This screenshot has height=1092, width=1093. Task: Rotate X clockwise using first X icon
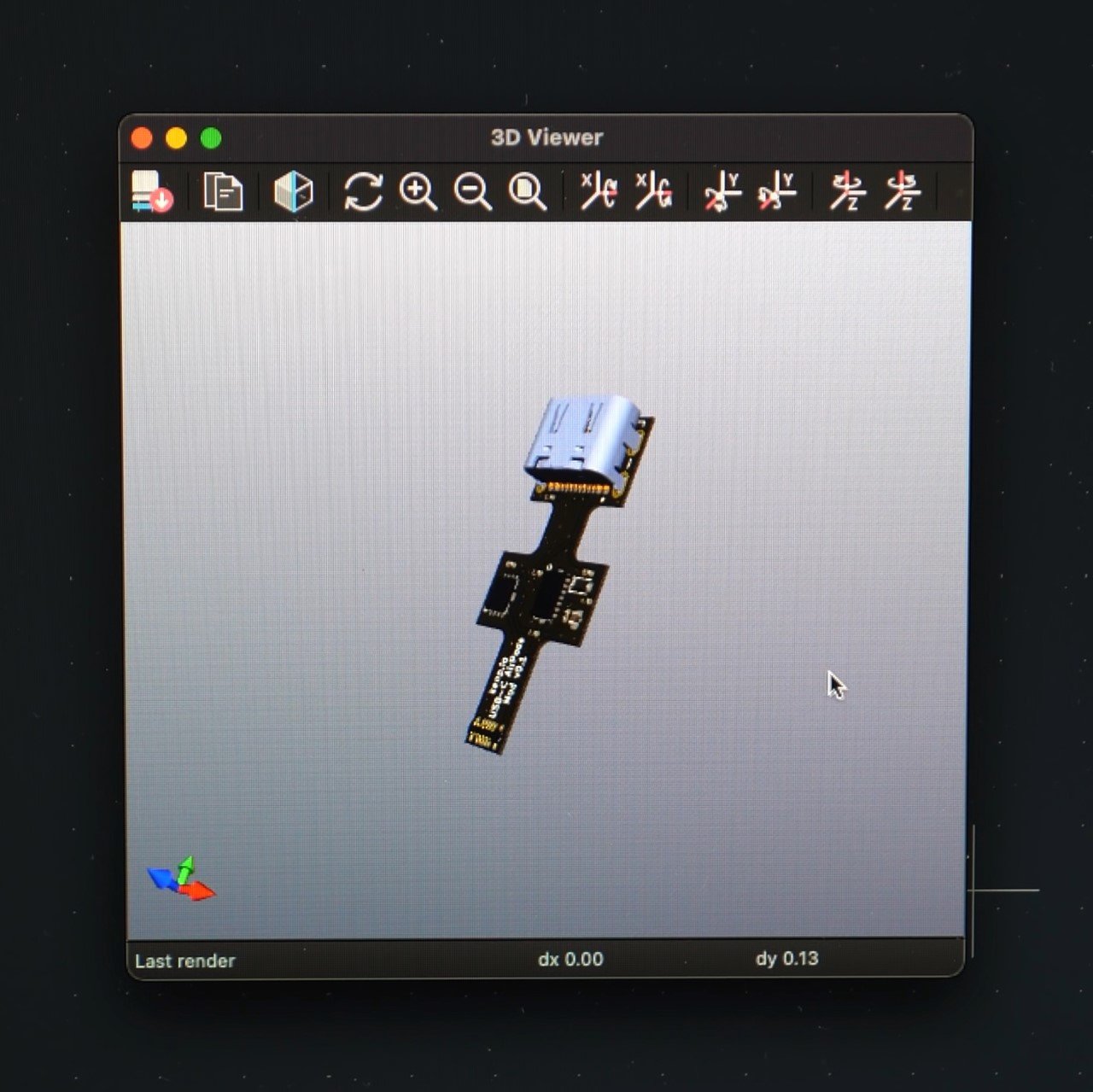point(599,191)
